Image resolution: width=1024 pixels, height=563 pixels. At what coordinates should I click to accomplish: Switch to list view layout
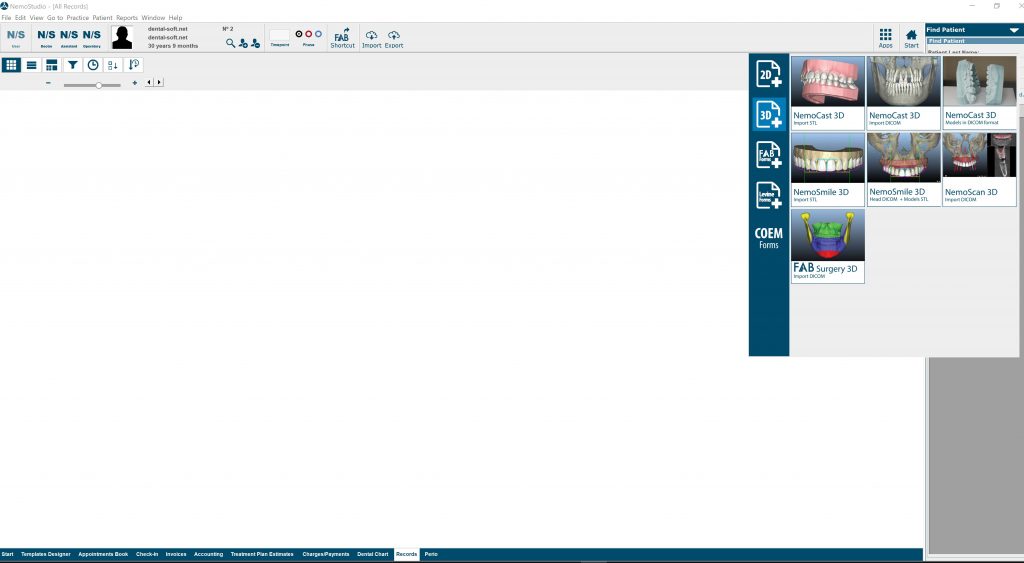[31, 65]
